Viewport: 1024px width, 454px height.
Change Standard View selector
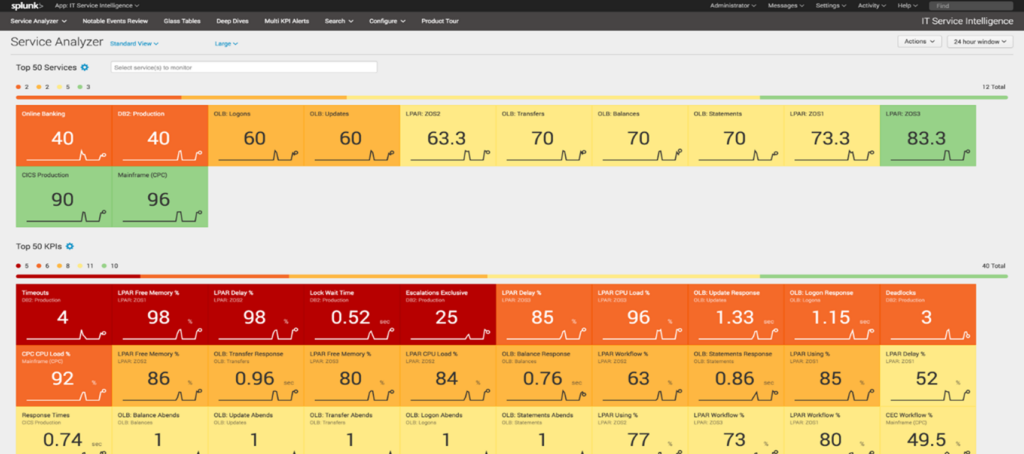(x=135, y=44)
